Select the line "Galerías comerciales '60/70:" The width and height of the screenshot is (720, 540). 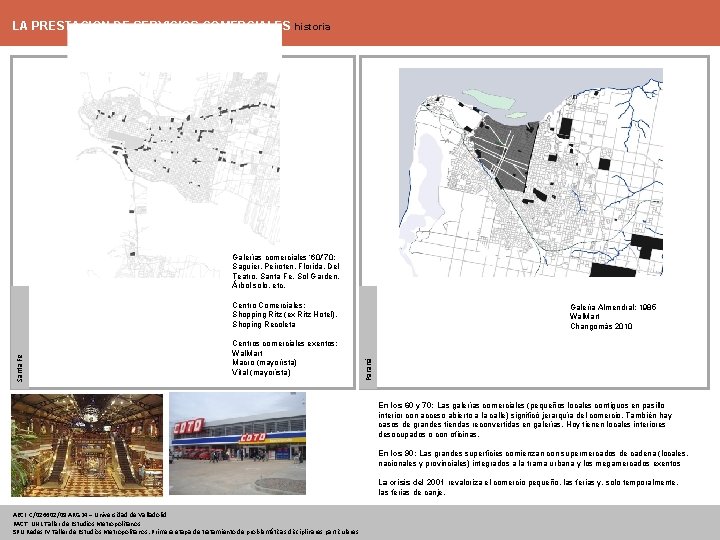click(284, 257)
